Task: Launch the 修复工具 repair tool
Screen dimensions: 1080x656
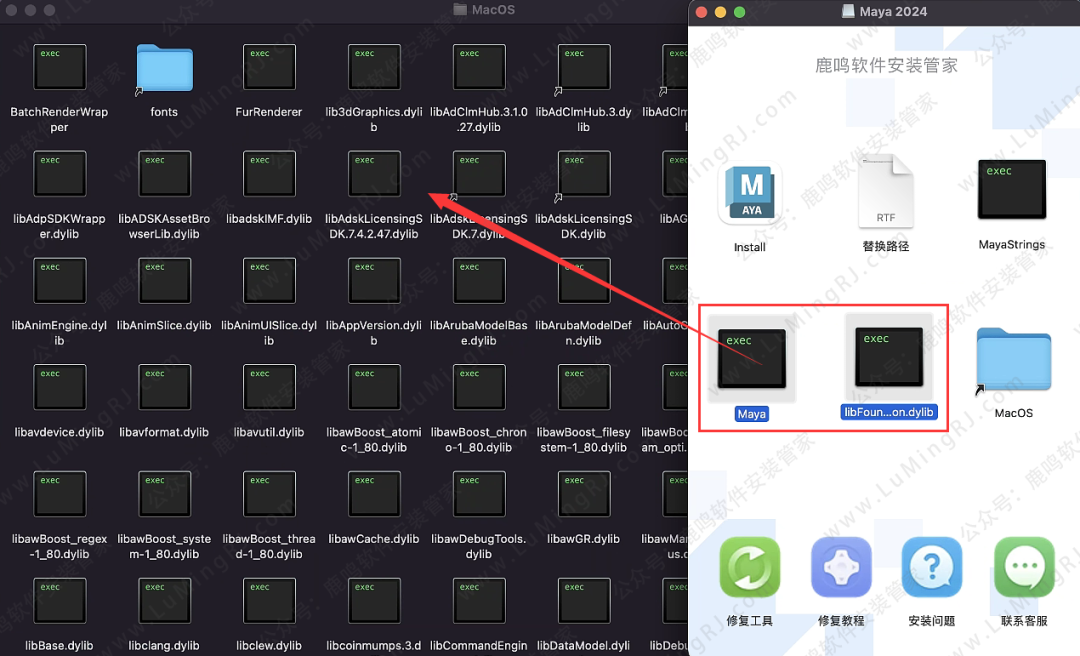Action: [x=750, y=568]
